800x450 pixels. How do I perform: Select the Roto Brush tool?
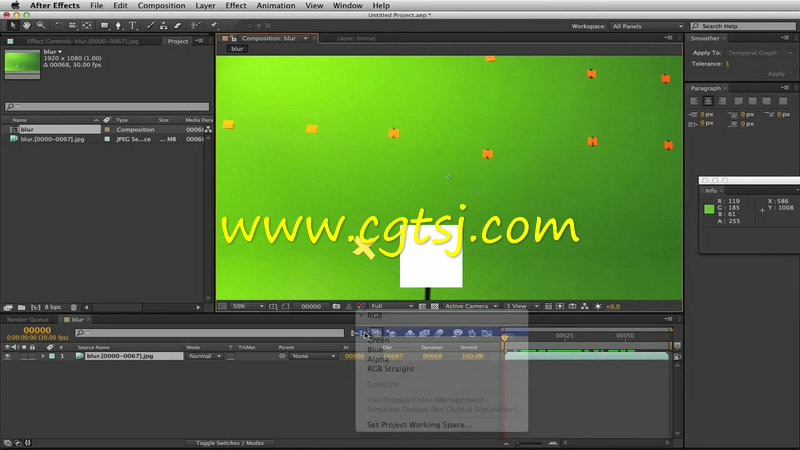[x=195, y=25]
